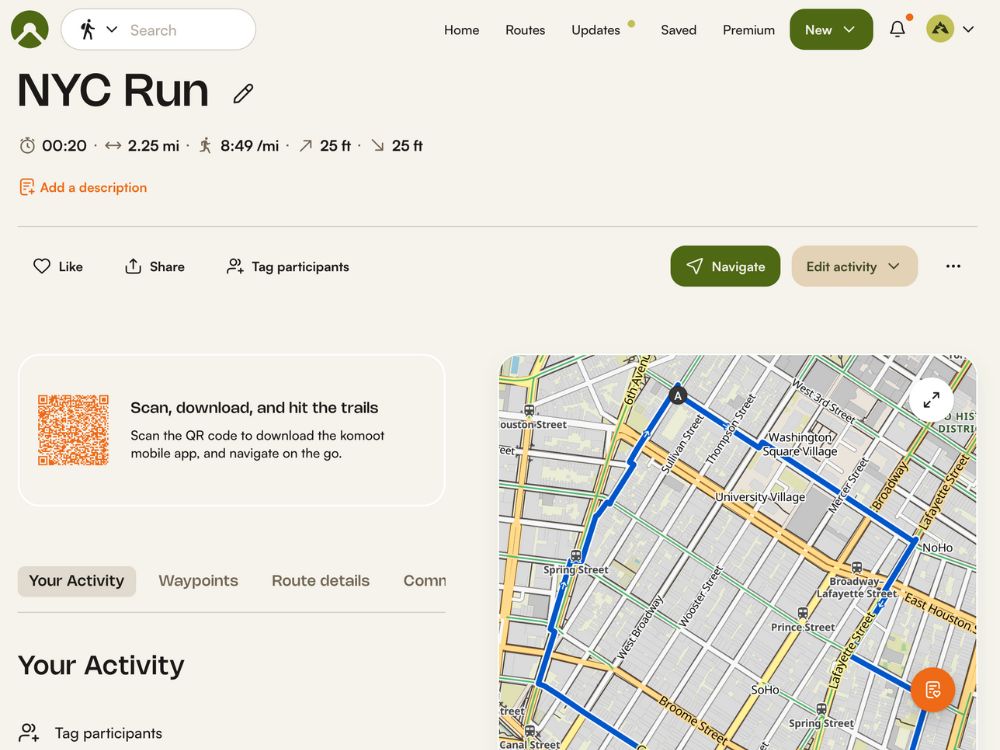The width and height of the screenshot is (1000, 750).
Task: Toggle Like on this activity
Action: (x=58, y=267)
